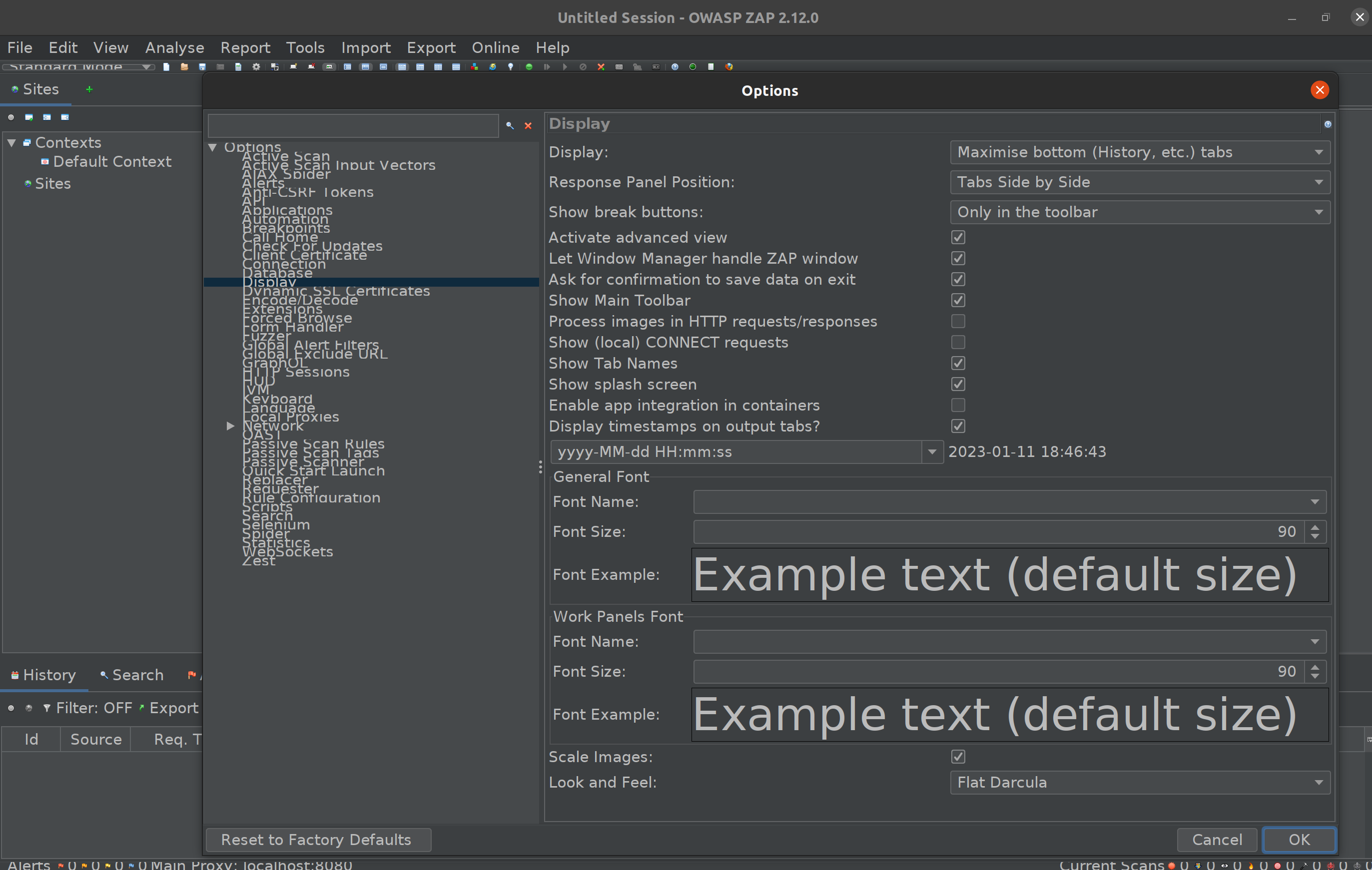The height and width of the screenshot is (870, 1372).
Task: Confirm settings by clicking OK
Action: 1299,839
